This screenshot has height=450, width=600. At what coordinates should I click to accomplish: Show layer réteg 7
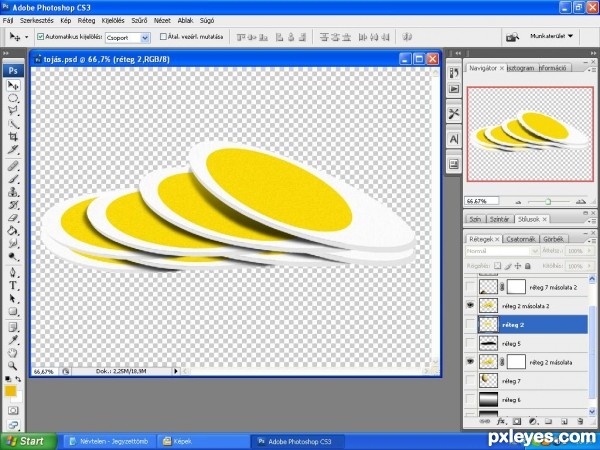(470, 380)
